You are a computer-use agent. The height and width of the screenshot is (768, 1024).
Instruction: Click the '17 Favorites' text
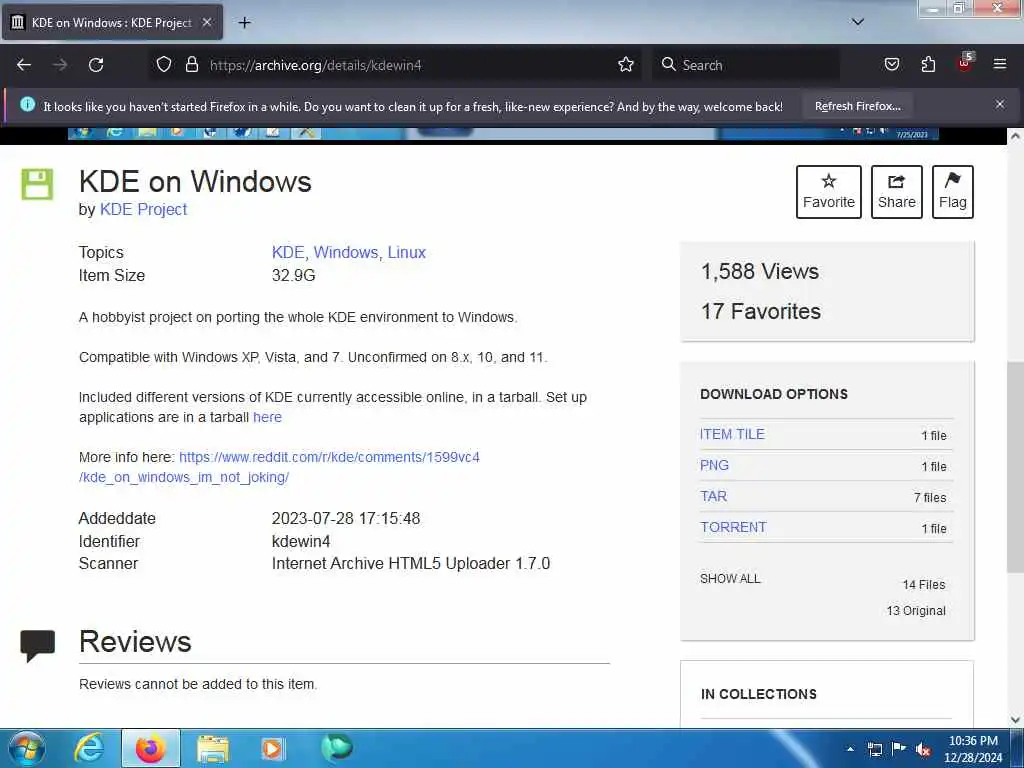[761, 312]
